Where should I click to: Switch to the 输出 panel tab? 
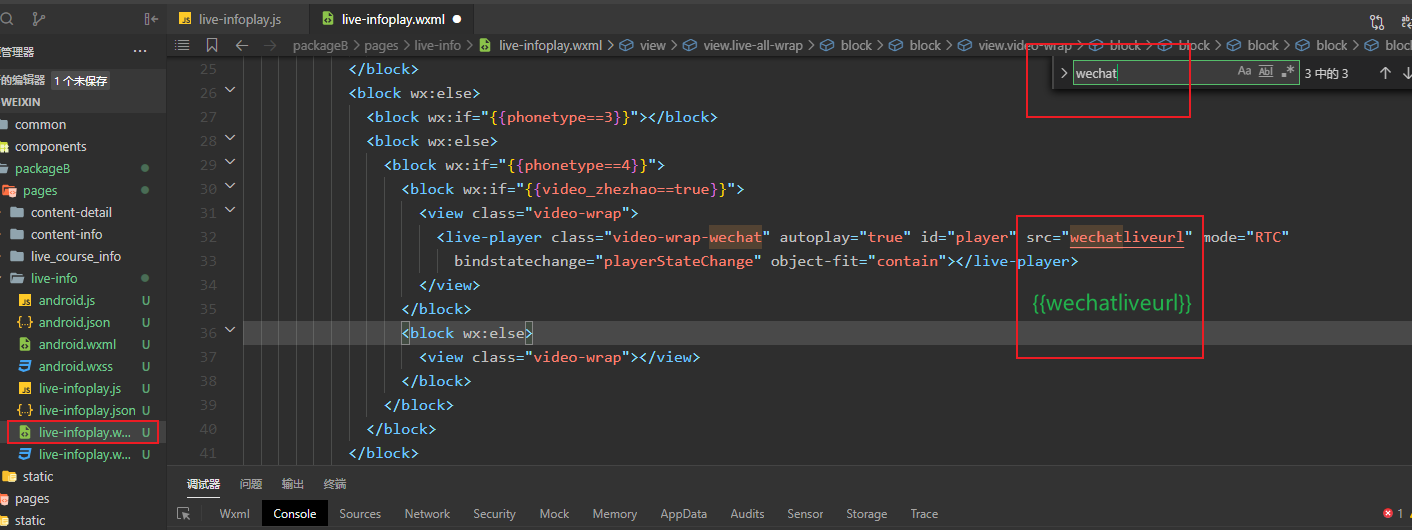tap(293, 484)
